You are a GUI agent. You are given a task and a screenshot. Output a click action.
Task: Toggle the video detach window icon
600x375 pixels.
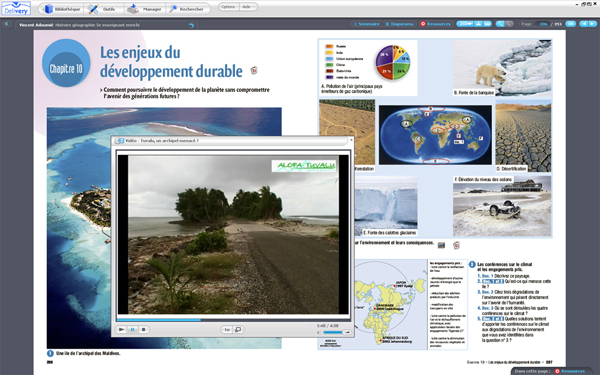(x=238, y=329)
